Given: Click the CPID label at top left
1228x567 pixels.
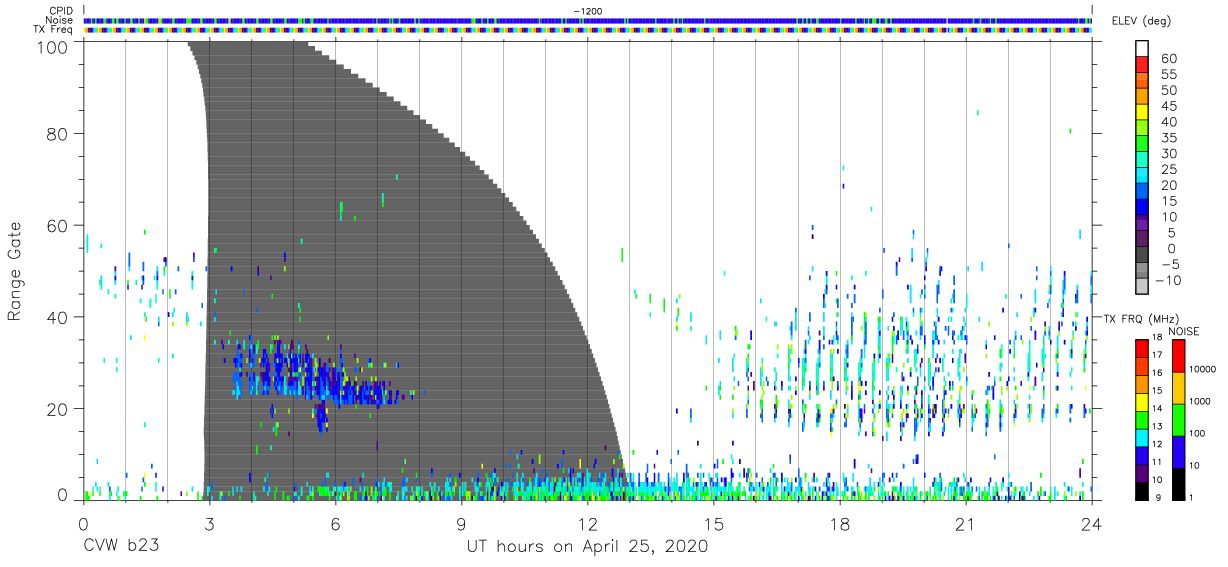Looking at the screenshot, I should (60, 11).
